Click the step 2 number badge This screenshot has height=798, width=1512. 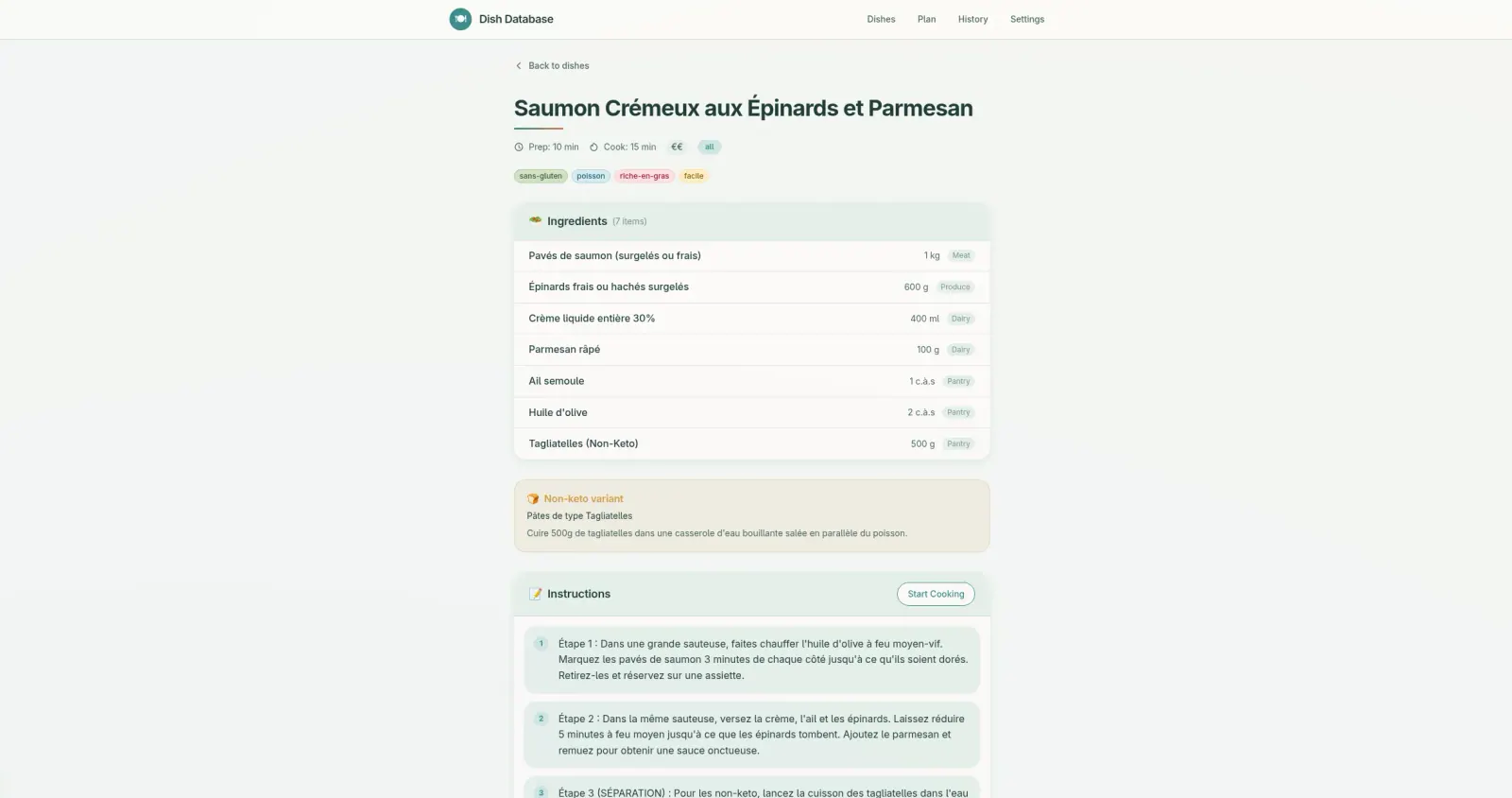tap(541, 719)
